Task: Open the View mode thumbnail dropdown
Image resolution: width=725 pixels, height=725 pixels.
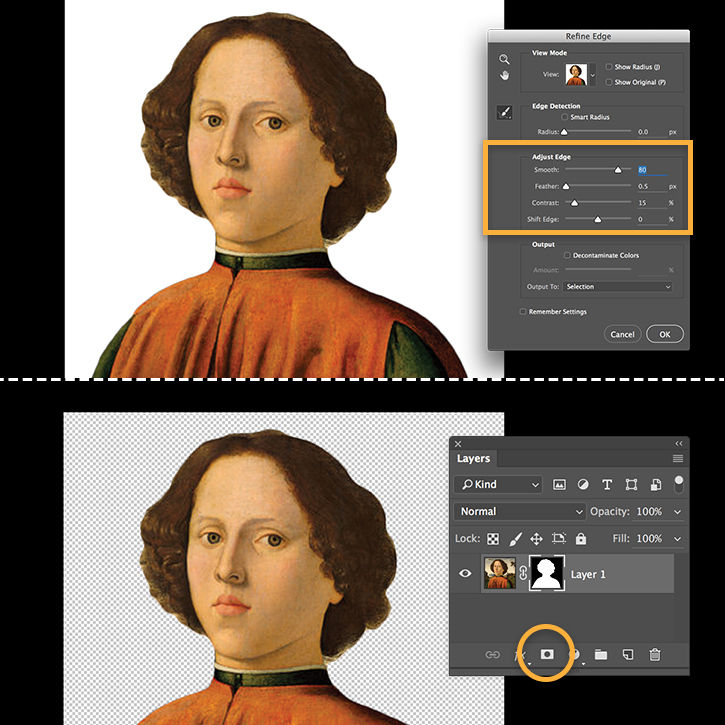Action: [x=592, y=74]
